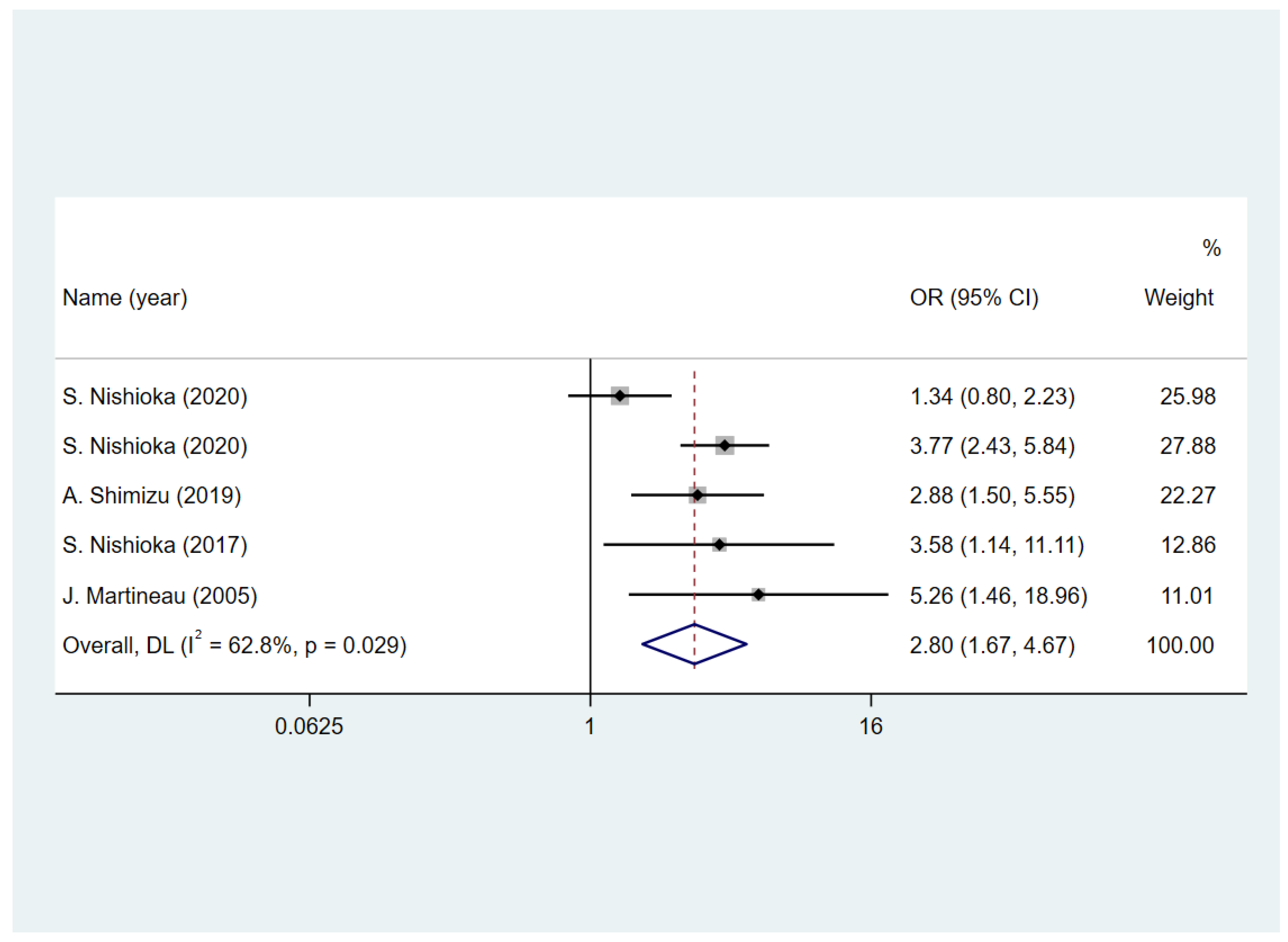Click the weight value 27.88
Screen dimensions: 1288x942
[1188, 446]
